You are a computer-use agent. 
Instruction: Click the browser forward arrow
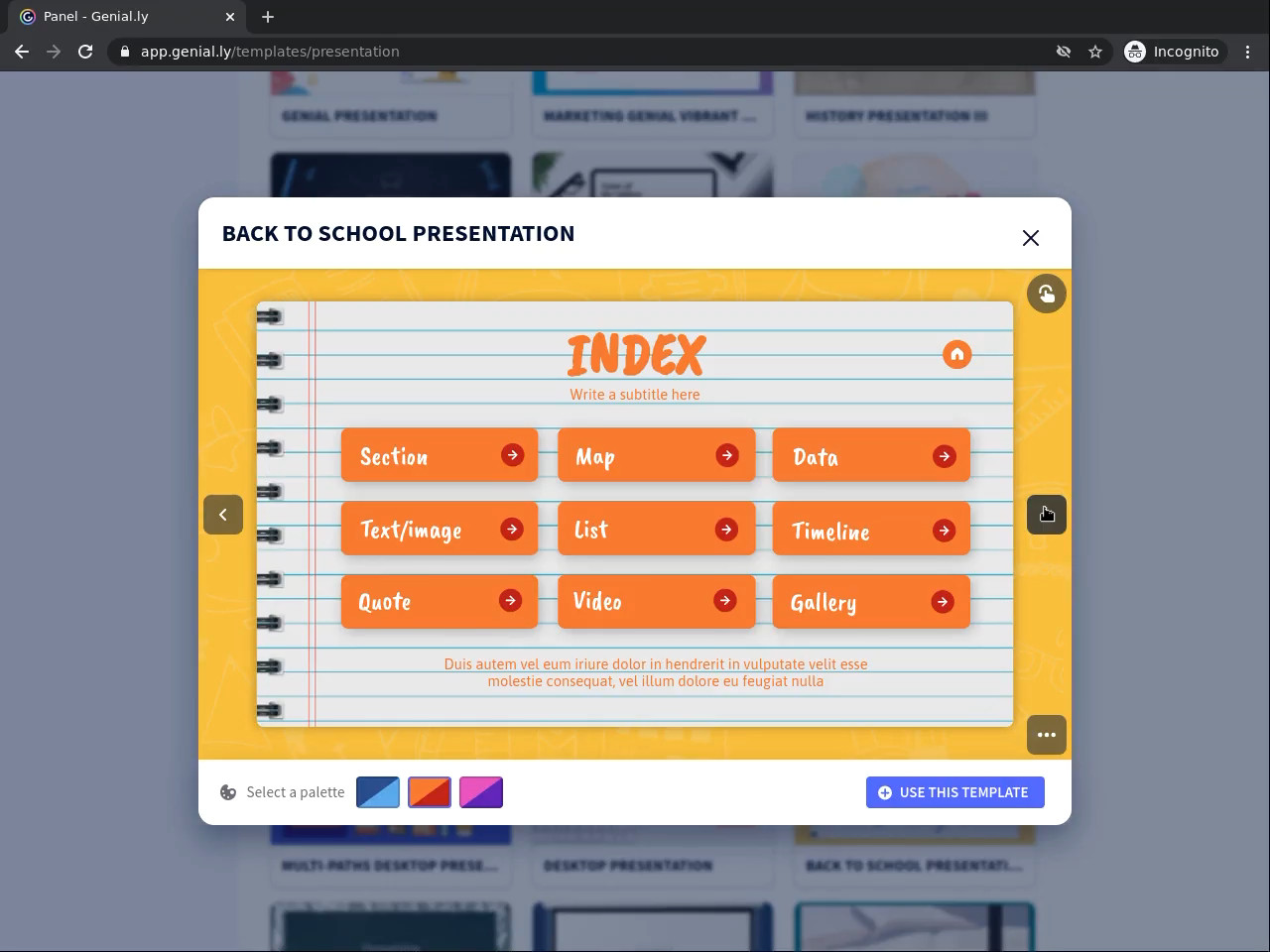click(54, 52)
